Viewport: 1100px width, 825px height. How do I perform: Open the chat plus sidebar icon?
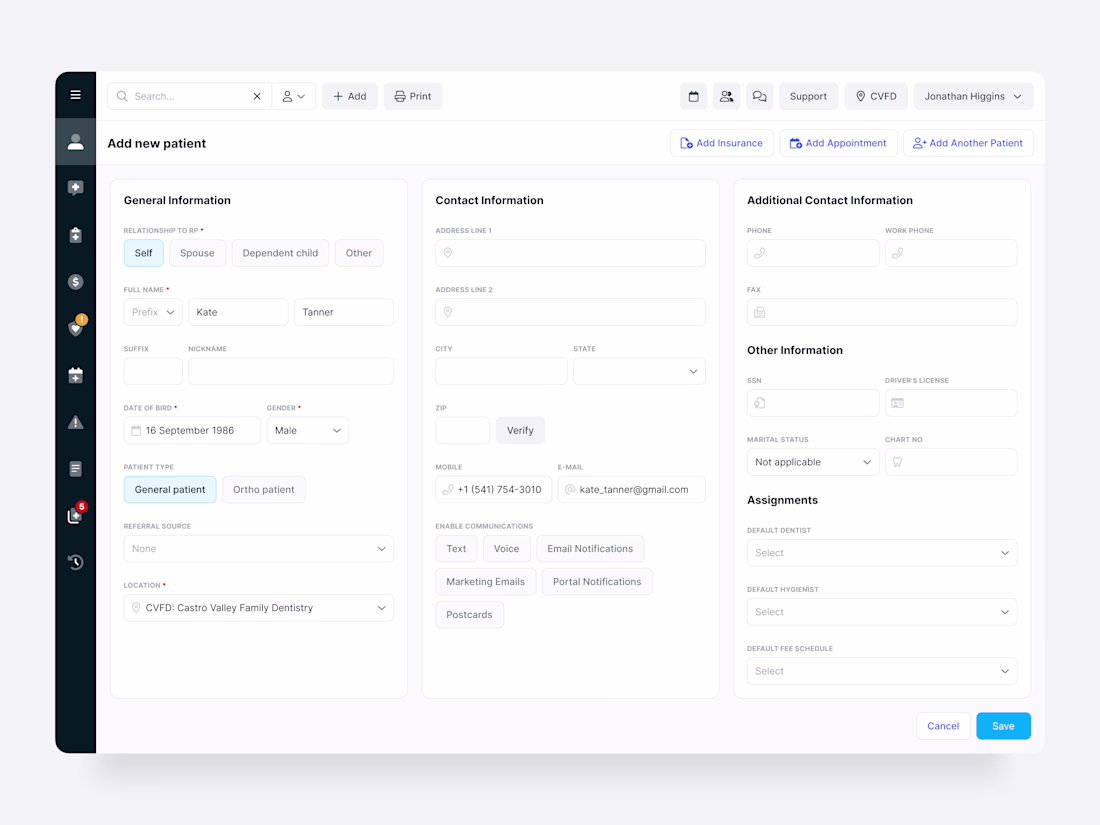(75, 188)
